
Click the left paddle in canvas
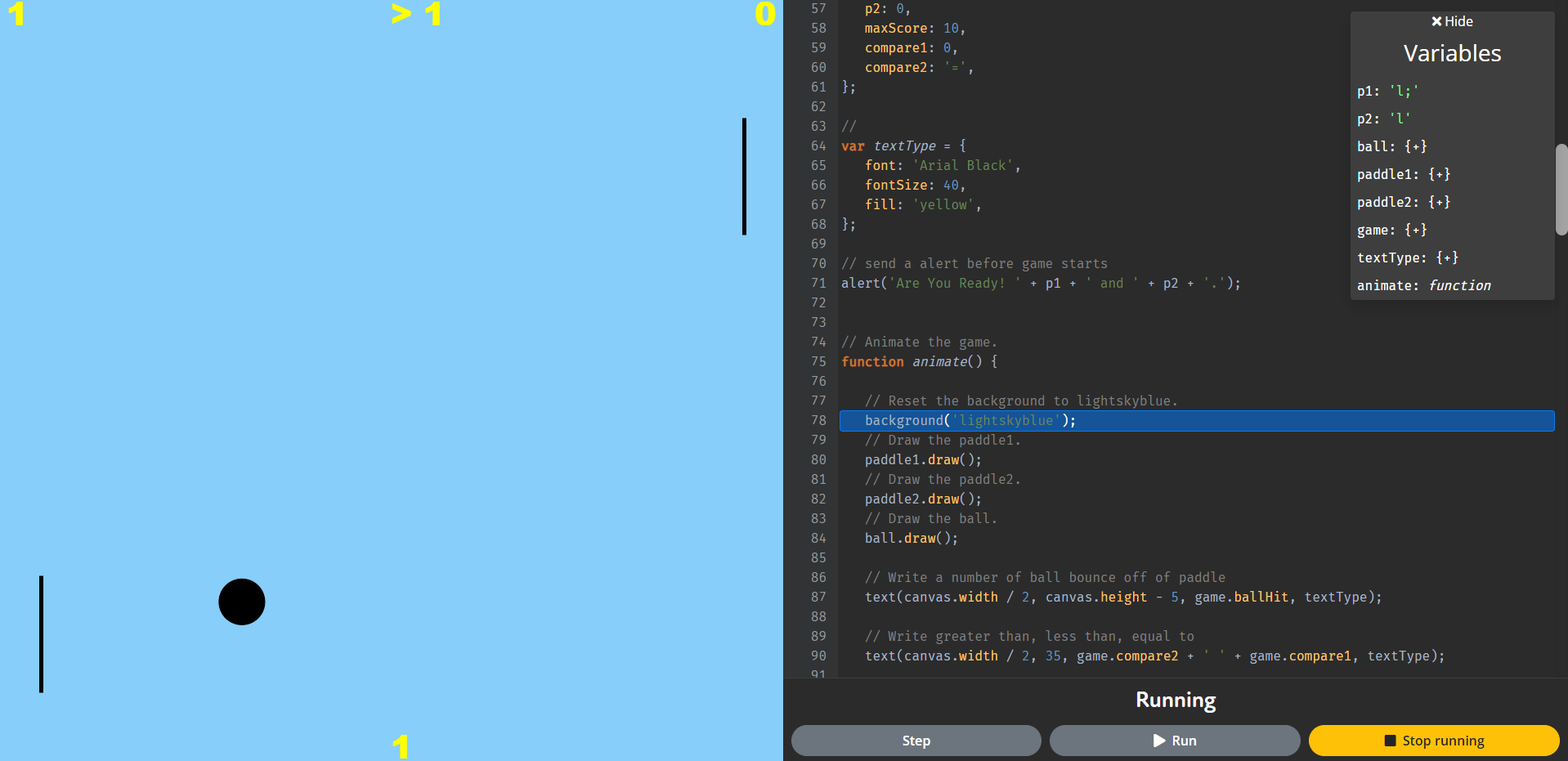pos(41,633)
